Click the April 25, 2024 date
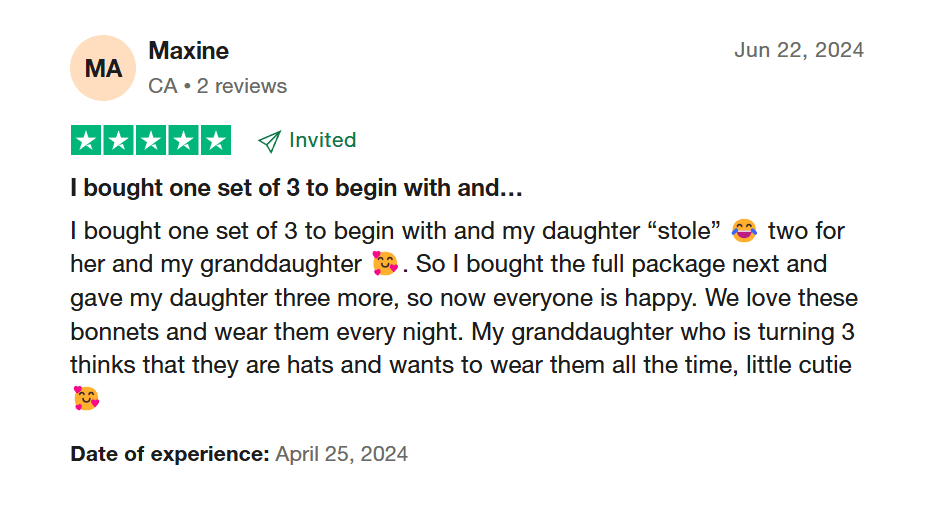This screenshot has height=512, width=952. [341, 454]
